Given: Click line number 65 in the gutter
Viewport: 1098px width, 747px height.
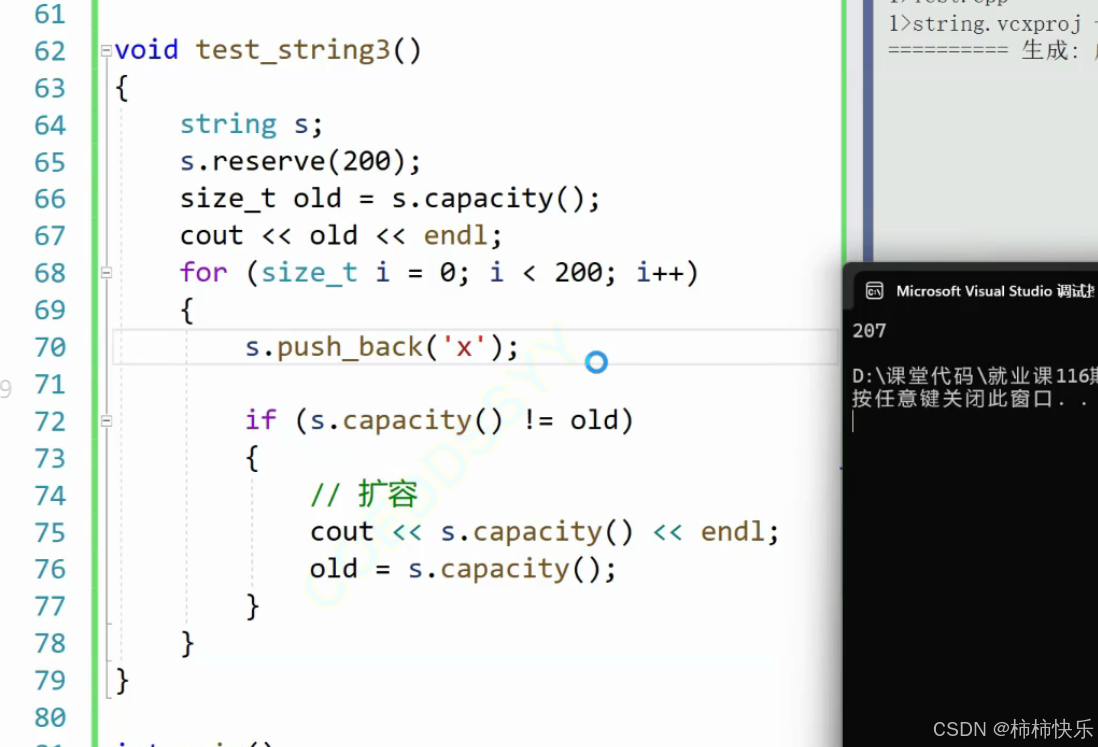Looking at the screenshot, I should coord(50,162).
